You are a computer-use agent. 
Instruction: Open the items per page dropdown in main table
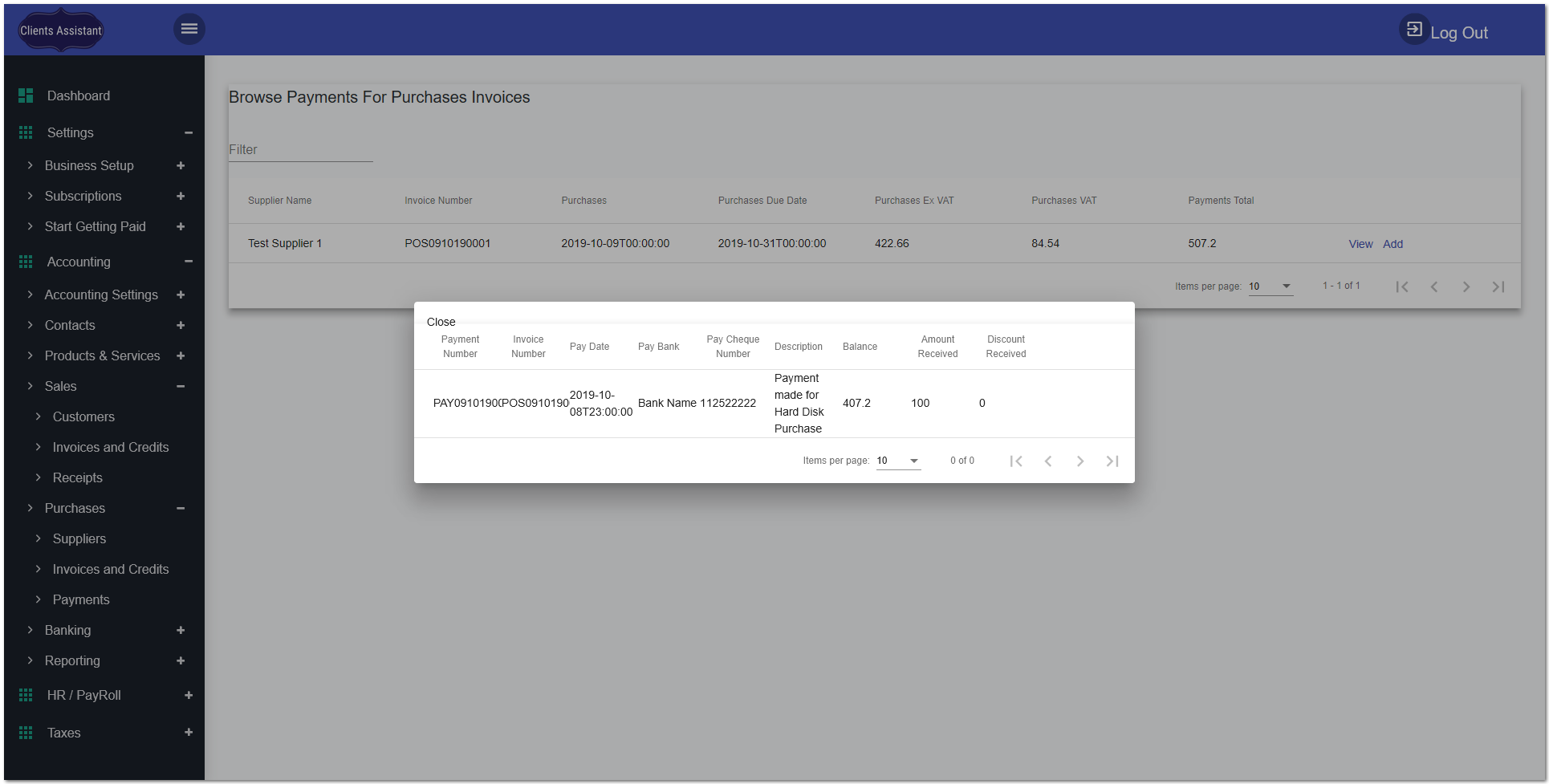pyautogui.click(x=1271, y=286)
